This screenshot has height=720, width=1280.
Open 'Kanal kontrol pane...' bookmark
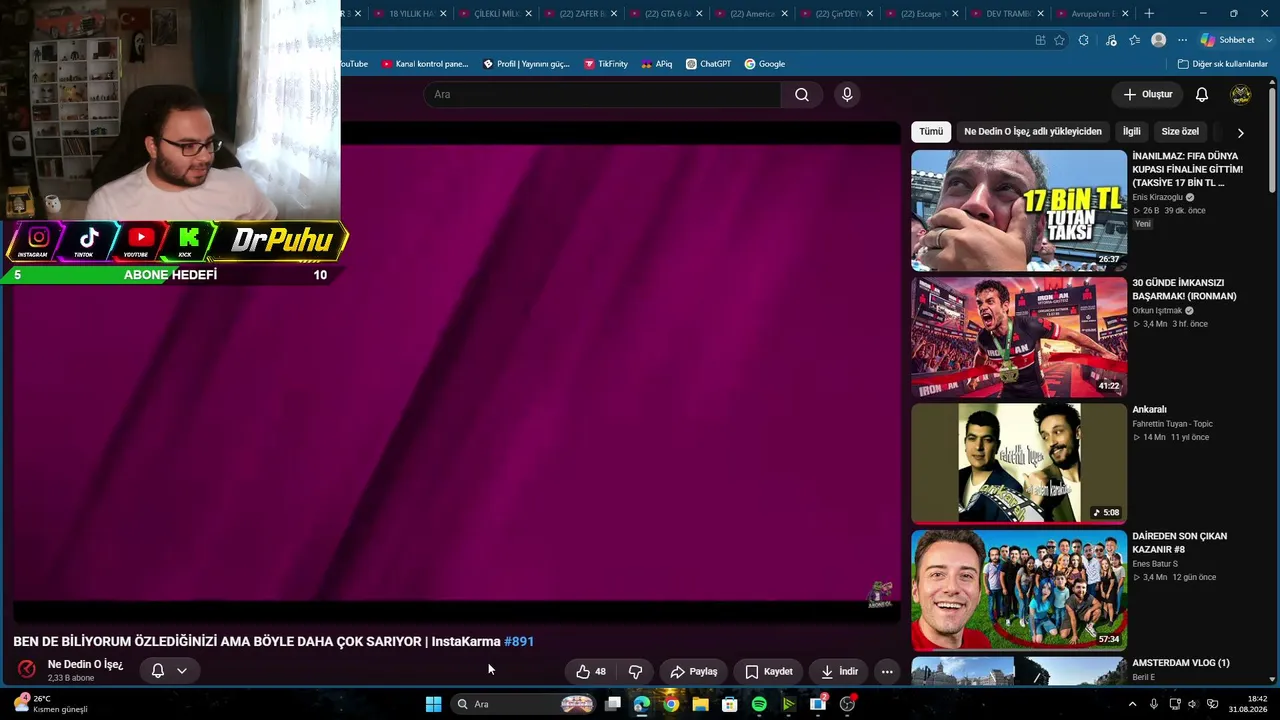coord(425,64)
